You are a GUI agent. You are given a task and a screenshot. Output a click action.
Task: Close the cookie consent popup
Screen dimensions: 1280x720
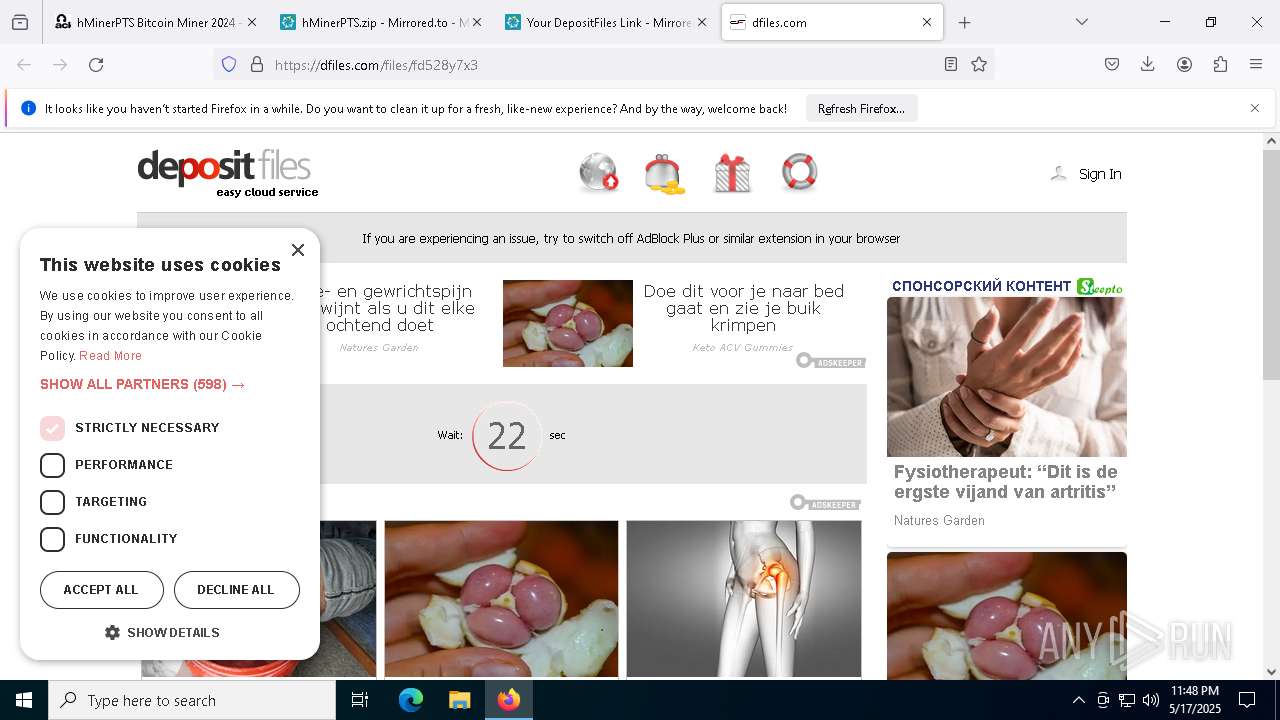click(x=298, y=250)
